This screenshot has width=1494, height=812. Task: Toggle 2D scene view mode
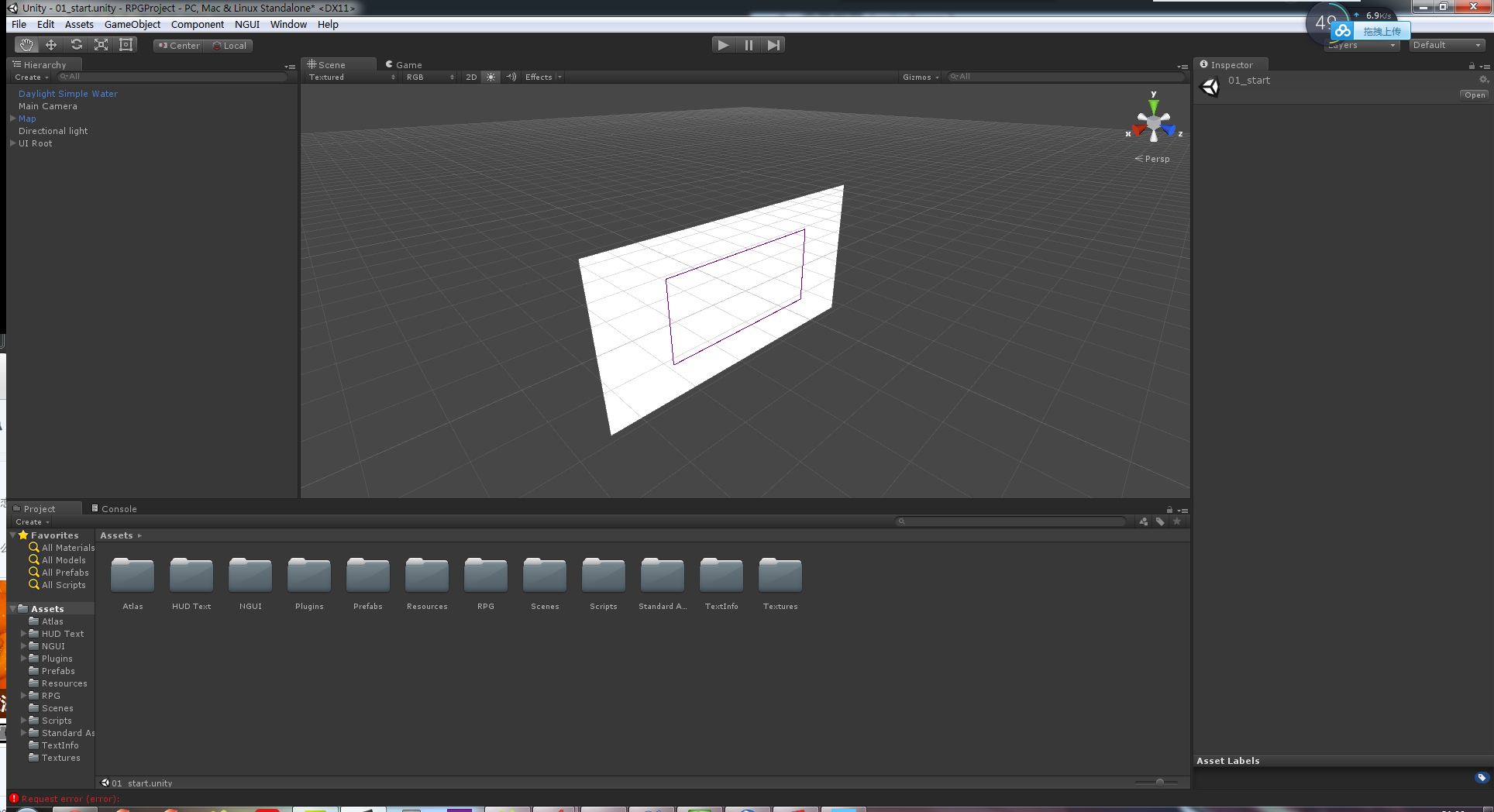(x=472, y=77)
